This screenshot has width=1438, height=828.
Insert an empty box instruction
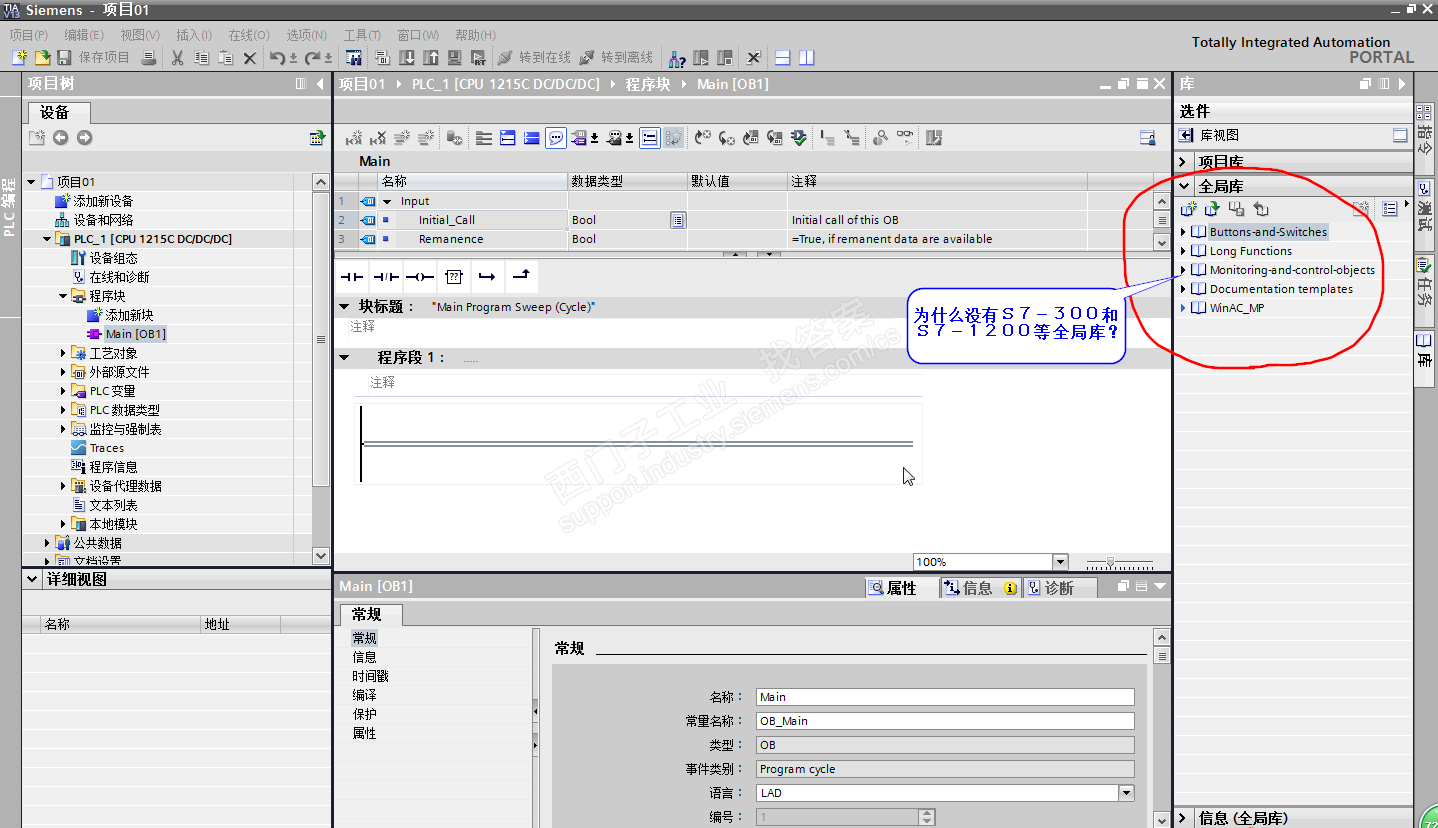point(454,277)
